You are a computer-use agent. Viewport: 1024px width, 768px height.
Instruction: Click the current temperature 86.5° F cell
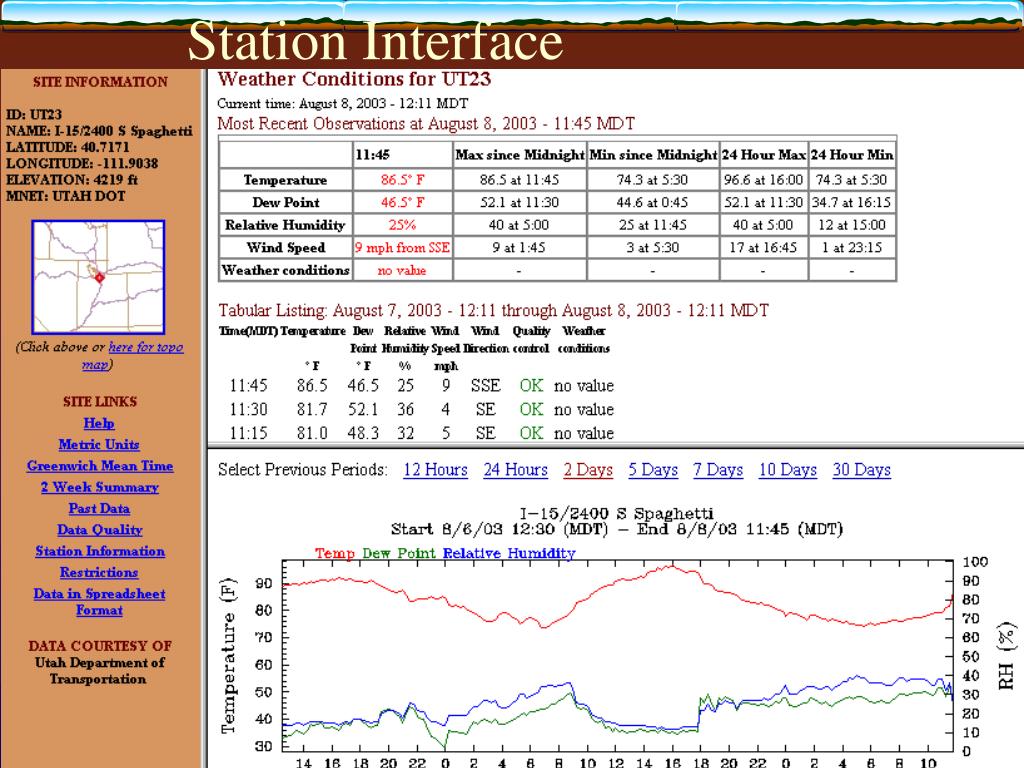[x=402, y=180]
